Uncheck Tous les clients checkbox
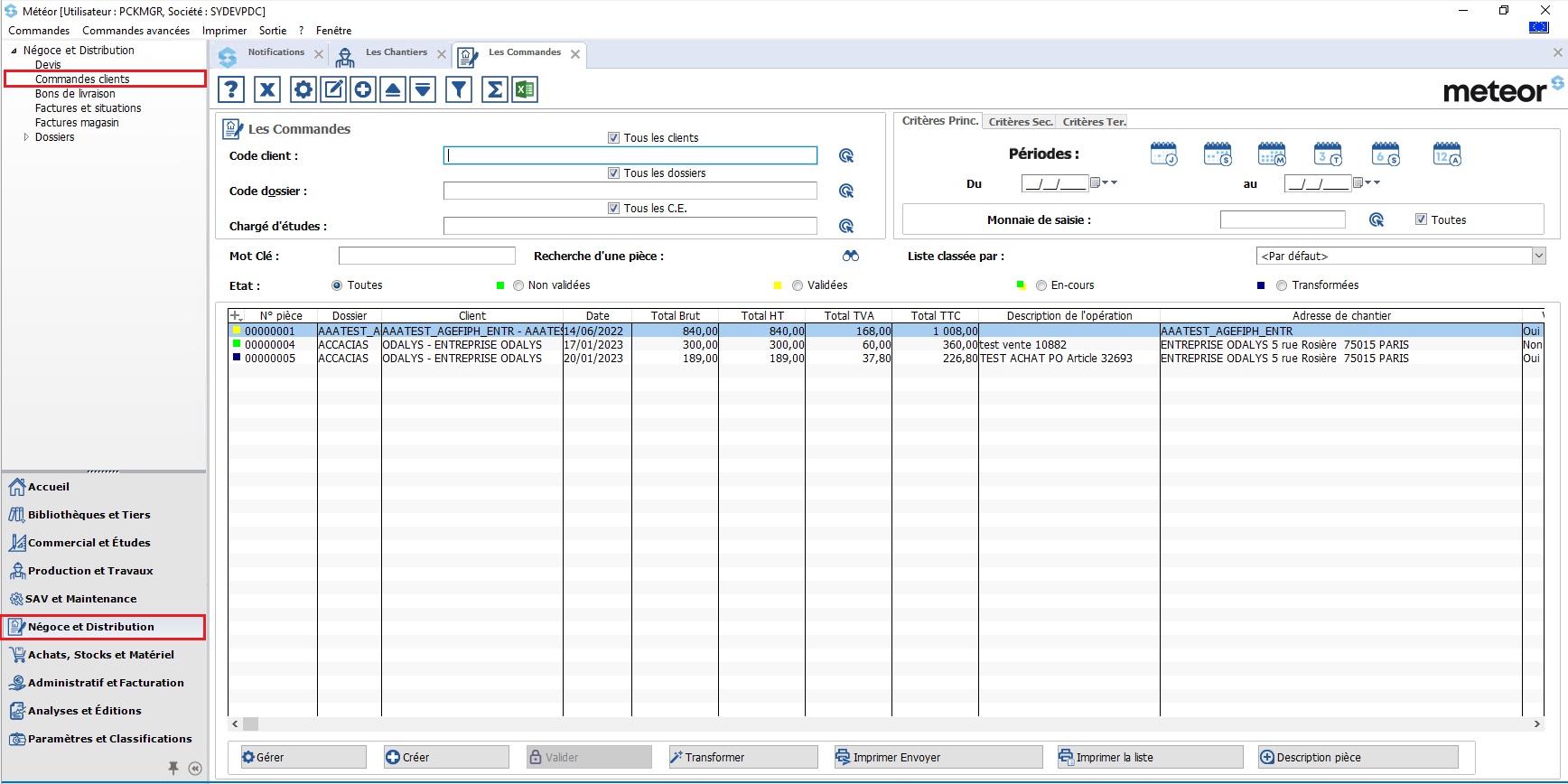Screen dimensions: 1568x784 [x=614, y=138]
